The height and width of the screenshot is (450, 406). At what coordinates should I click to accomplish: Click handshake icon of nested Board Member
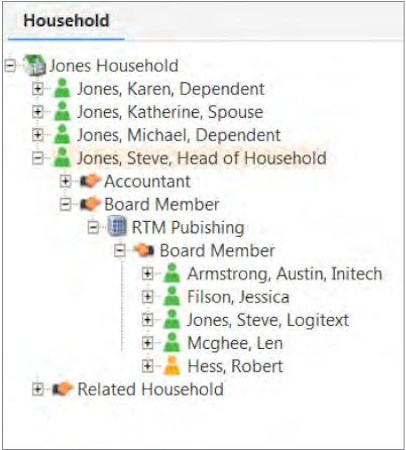(x=144, y=250)
